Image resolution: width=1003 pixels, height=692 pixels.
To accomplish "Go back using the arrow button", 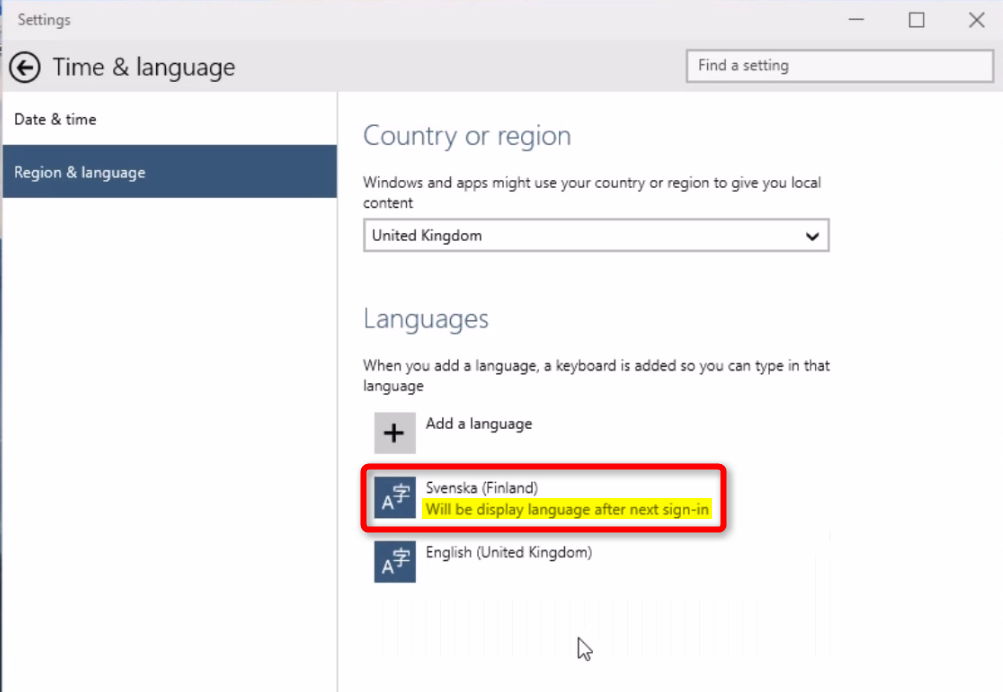I will (x=25, y=67).
